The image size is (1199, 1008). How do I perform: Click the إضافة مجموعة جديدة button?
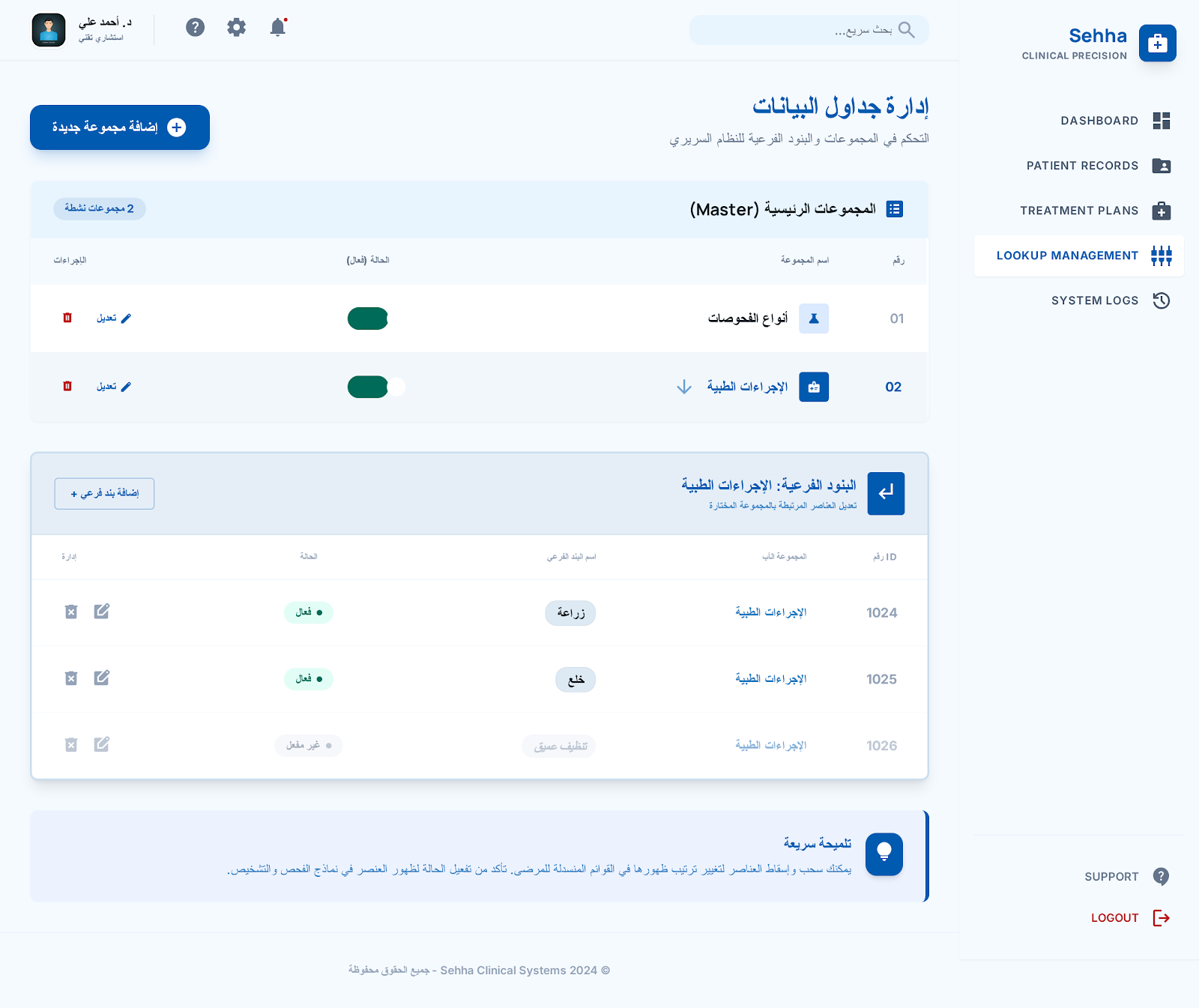pos(120,127)
